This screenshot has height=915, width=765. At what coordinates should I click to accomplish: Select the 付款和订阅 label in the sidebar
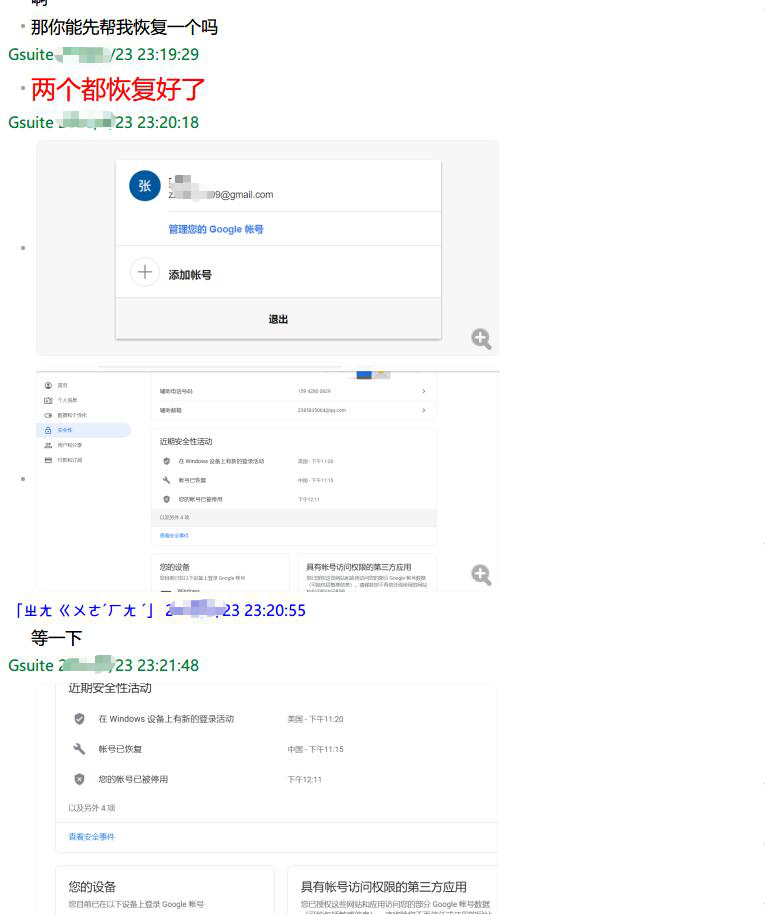click(69, 460)
